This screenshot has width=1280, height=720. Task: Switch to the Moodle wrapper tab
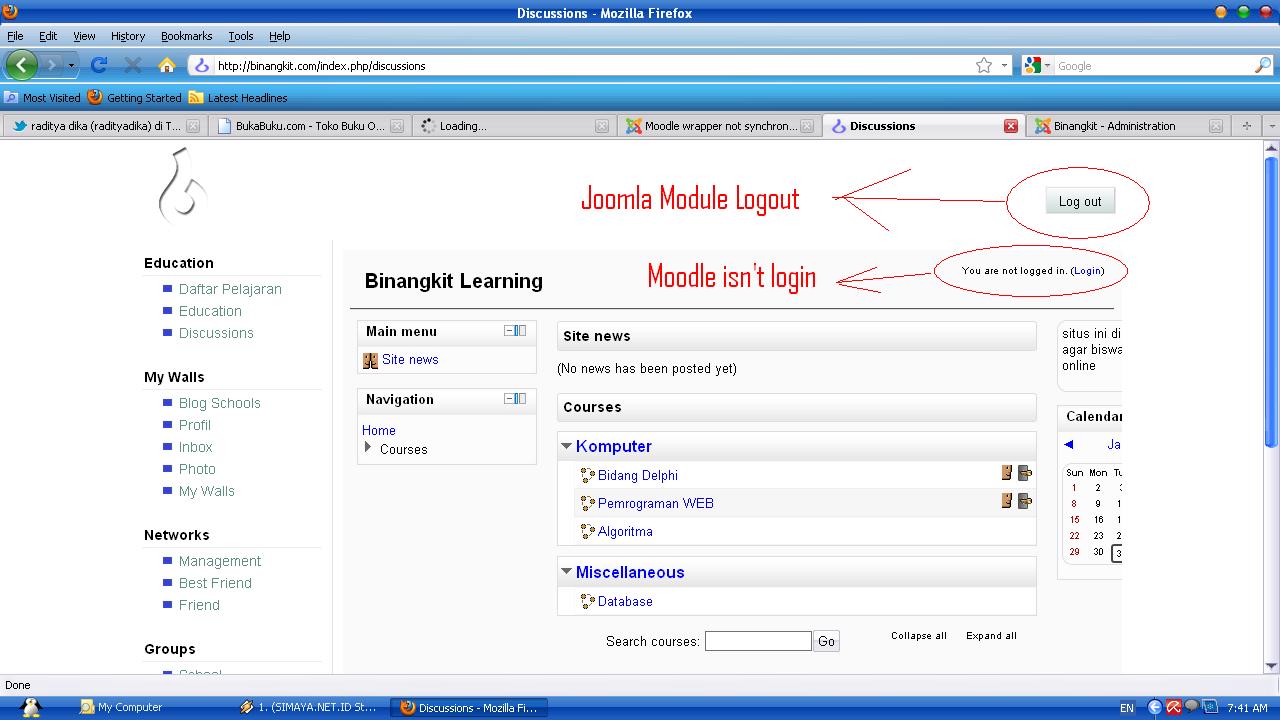[x=719, y=126]
